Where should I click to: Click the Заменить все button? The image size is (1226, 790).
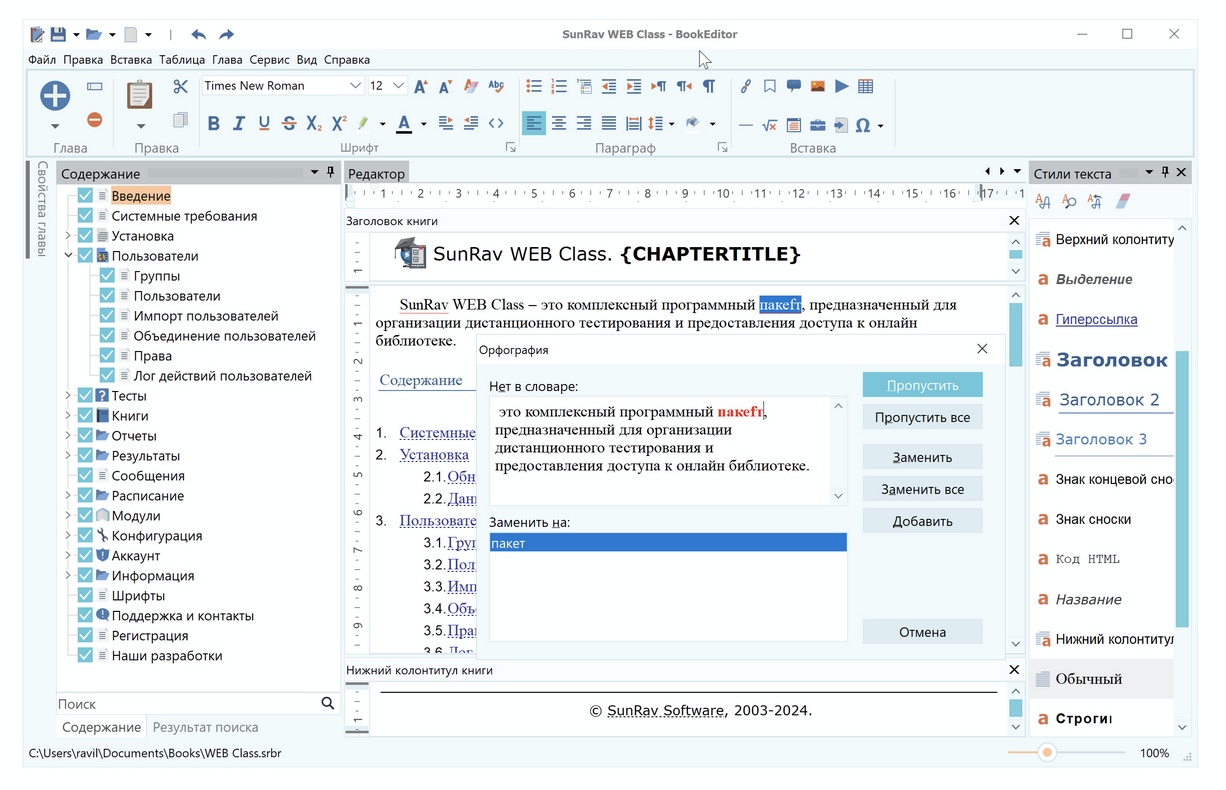click(922, 489)
